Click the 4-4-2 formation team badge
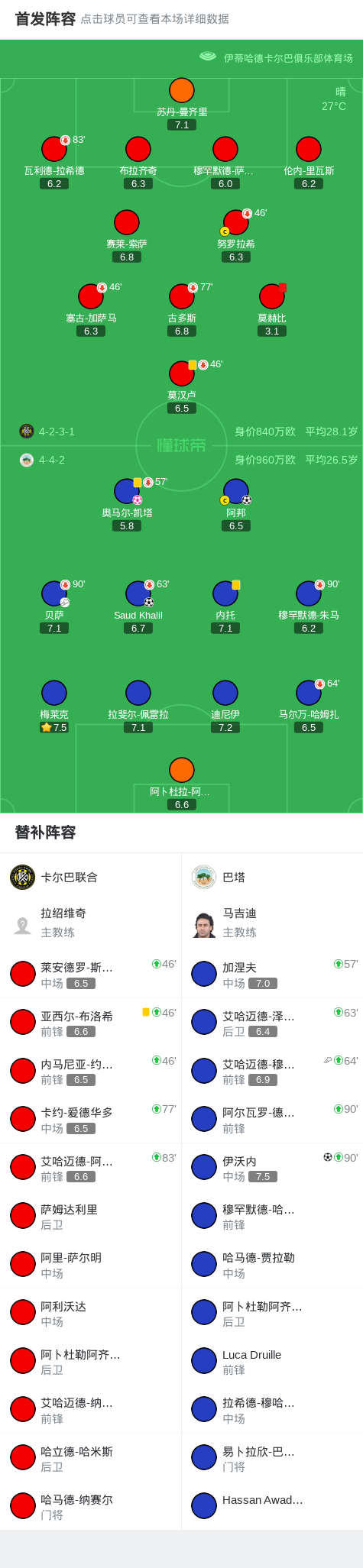 tap(27, 460)
